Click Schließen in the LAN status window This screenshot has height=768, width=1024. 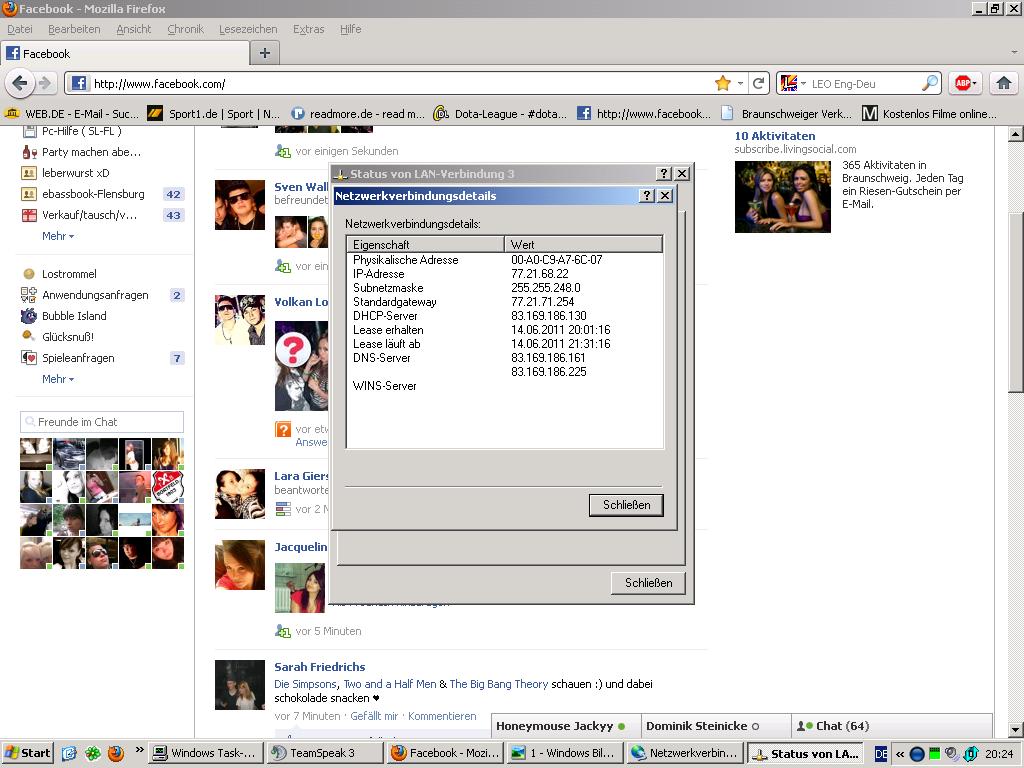pyautogui.click(x=648, y=583)
